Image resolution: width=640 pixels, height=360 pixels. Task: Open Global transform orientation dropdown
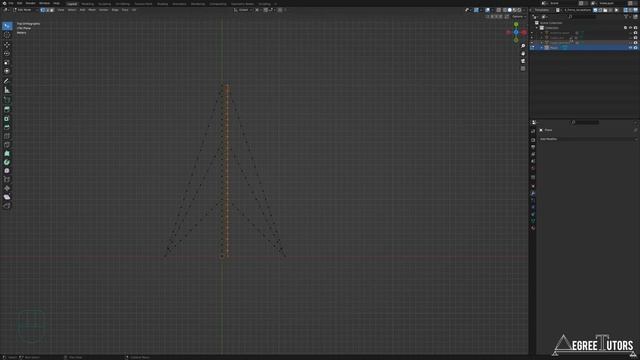click(x=244, y=10)
